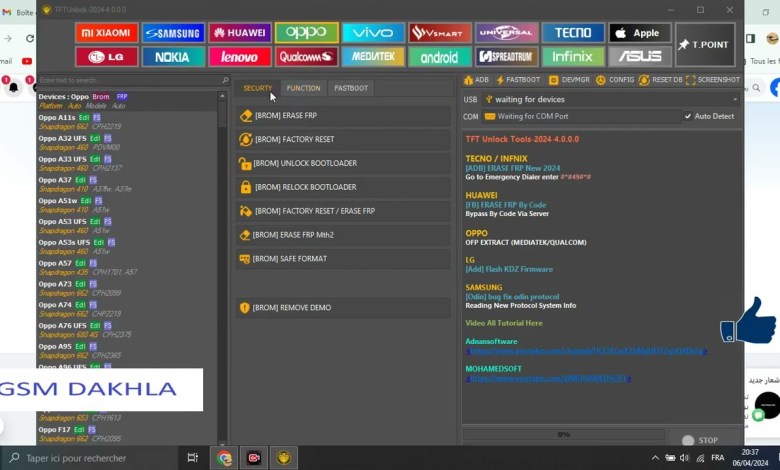Screen dimensions: 780x470
Task: Select the Tecno brand button
Action: pyautogui.click(x=573, y=33)
